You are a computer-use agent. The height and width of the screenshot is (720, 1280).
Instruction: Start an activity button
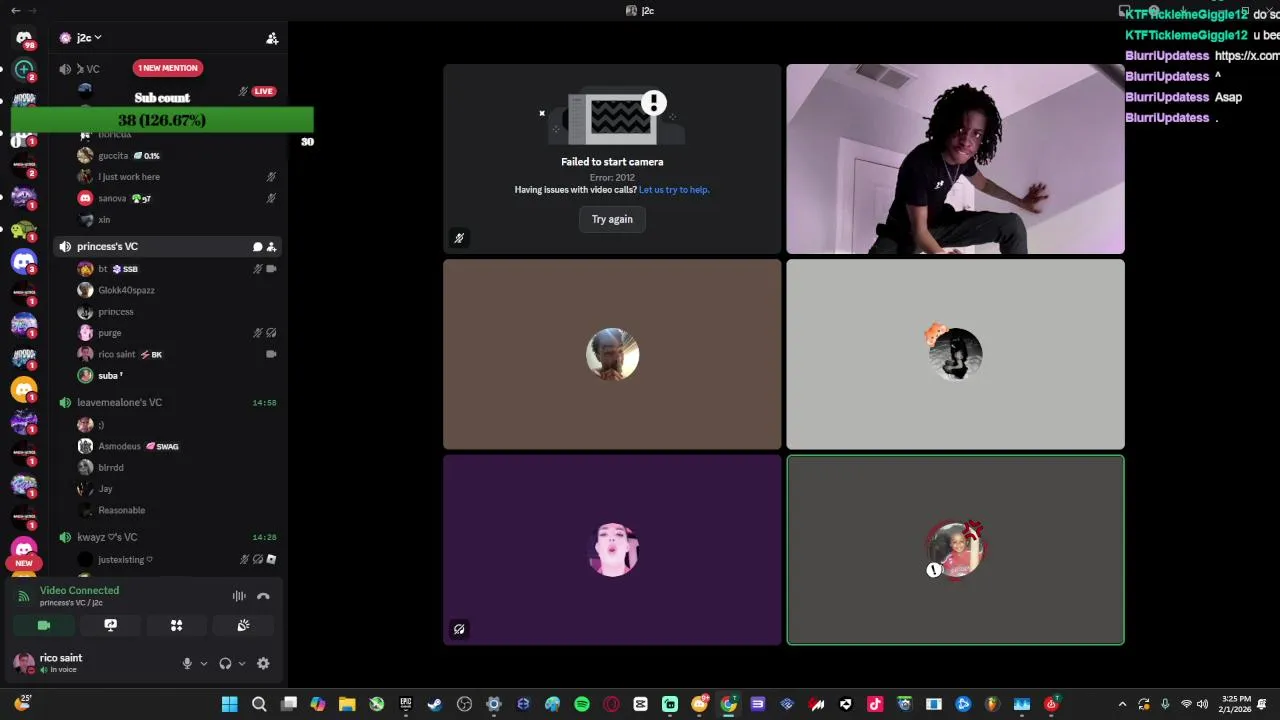[x=177, y=625]
